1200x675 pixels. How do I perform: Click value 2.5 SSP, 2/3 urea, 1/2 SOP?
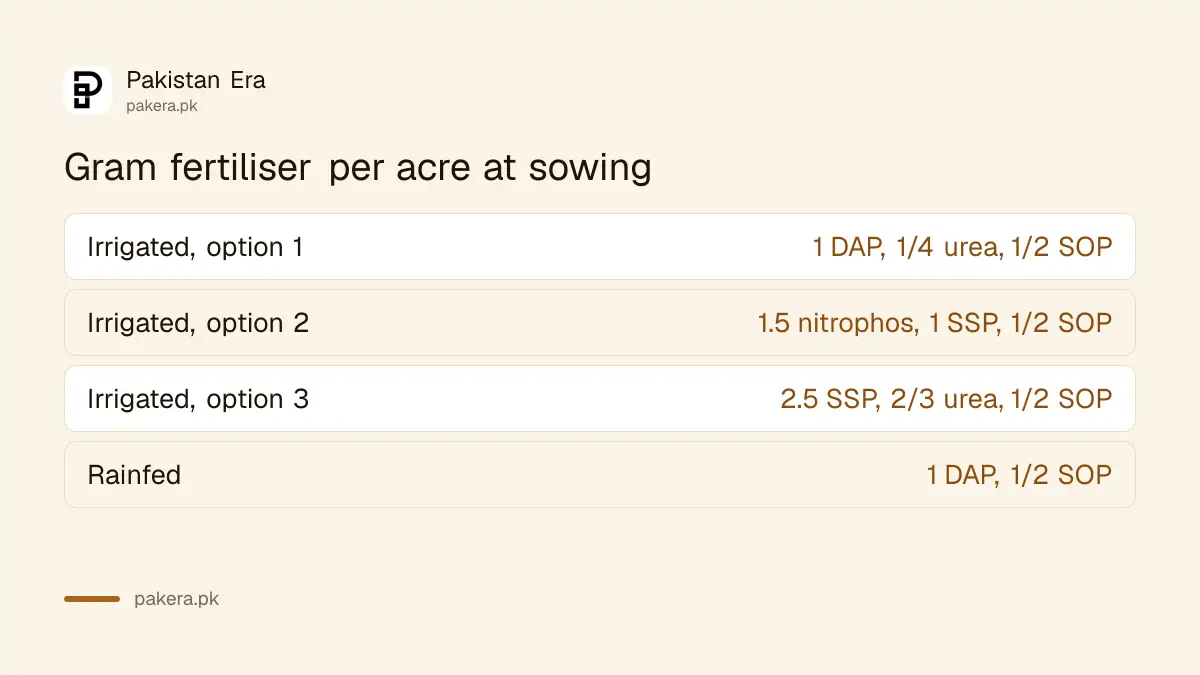(946, 399)
